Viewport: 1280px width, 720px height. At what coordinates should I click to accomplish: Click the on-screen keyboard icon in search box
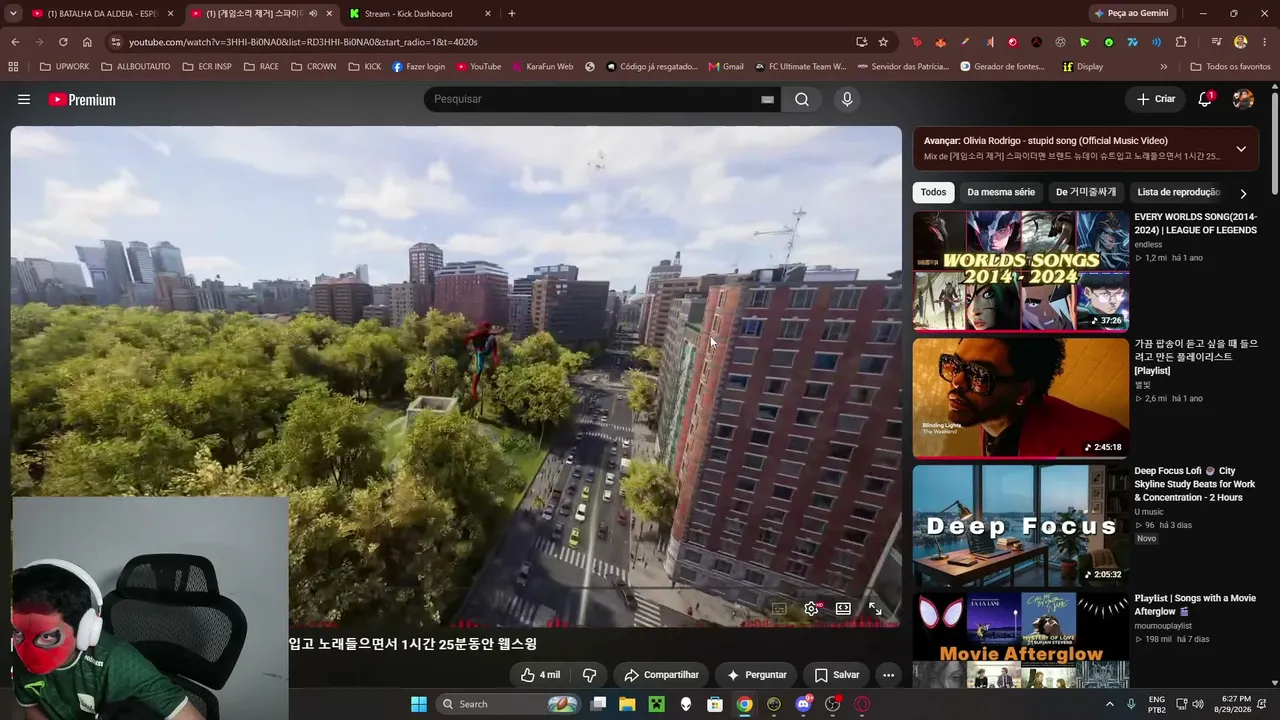pos(767,99)
